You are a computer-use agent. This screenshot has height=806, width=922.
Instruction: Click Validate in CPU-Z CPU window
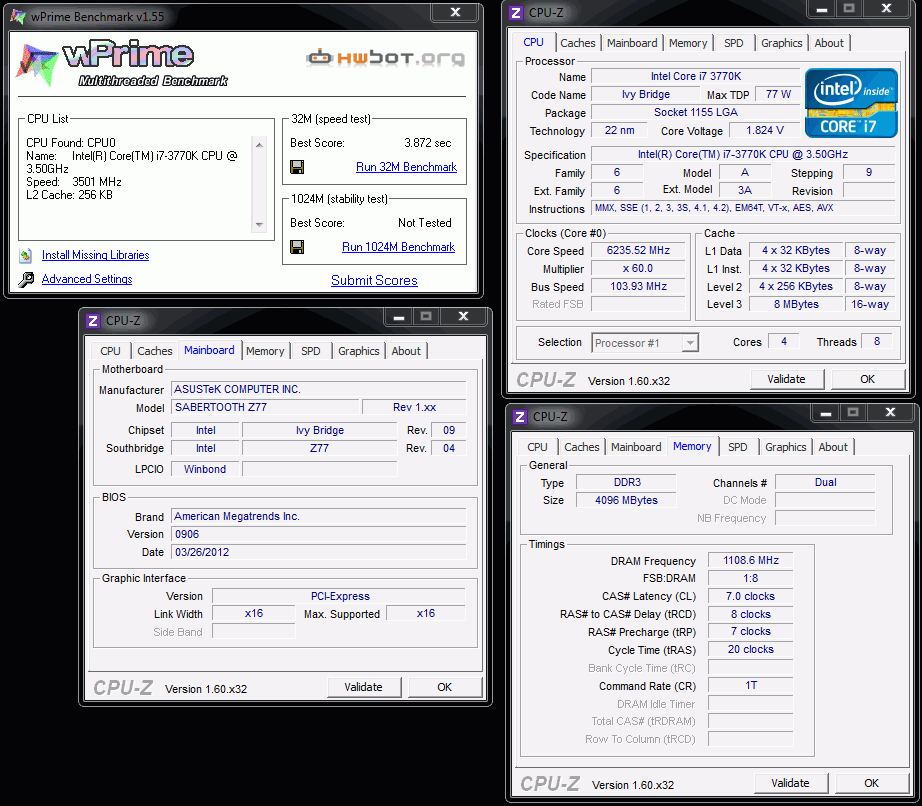click(x=786, y=379)
